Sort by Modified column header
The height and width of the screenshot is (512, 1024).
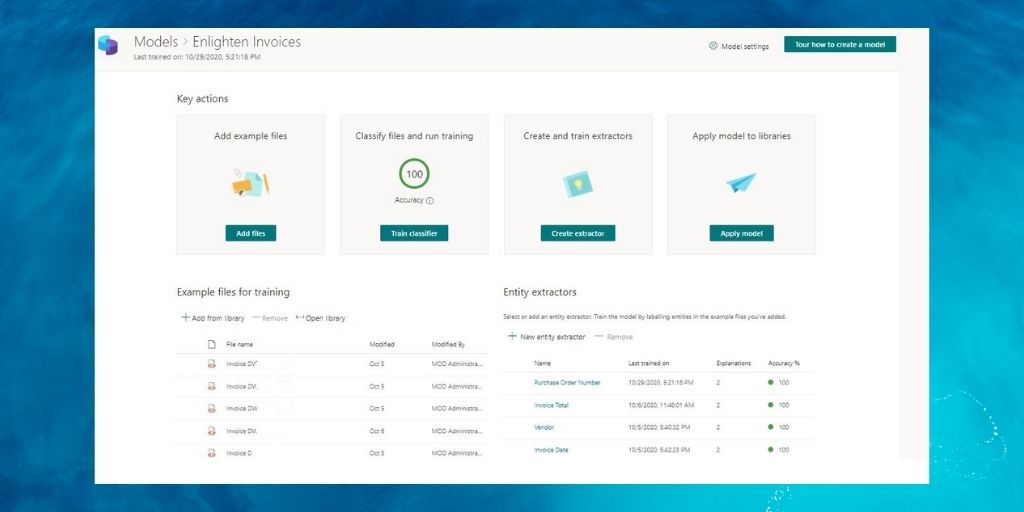pyautogui.click(x=382, y=344)
